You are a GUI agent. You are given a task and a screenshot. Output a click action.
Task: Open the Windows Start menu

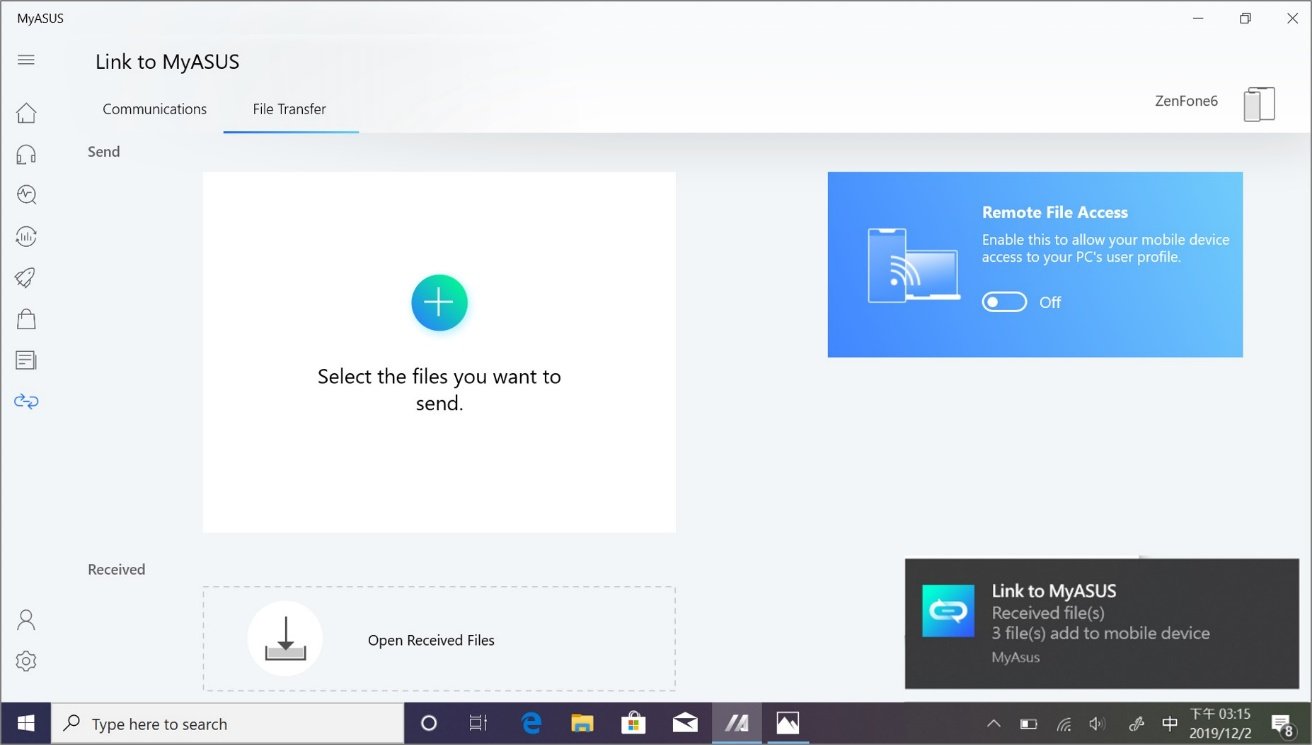tap(26, 723)
